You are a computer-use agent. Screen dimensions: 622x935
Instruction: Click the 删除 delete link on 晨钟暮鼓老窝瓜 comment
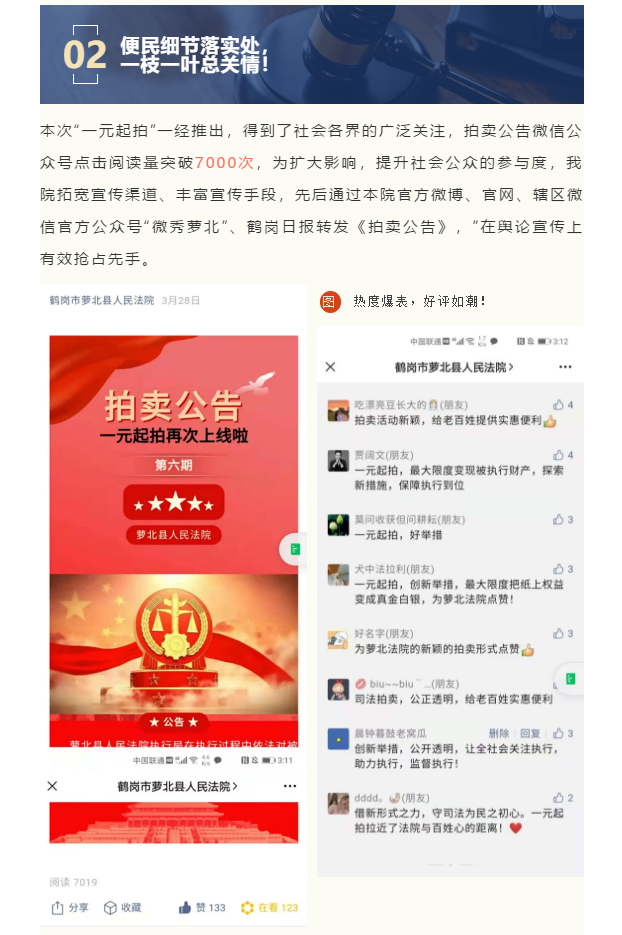499,733
